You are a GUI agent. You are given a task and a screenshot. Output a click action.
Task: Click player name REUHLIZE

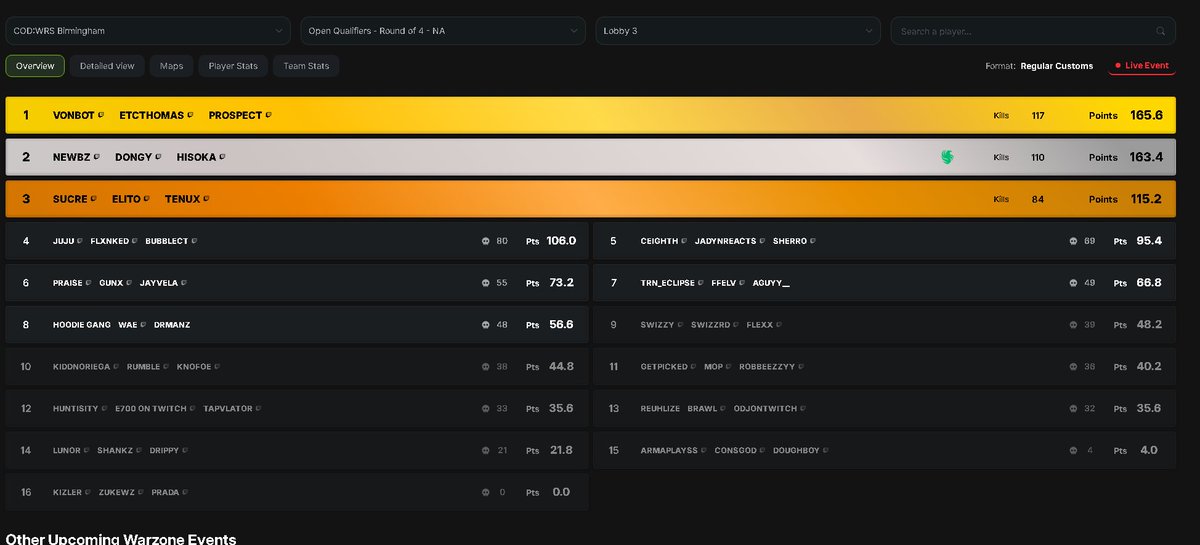tap(660, 409)
